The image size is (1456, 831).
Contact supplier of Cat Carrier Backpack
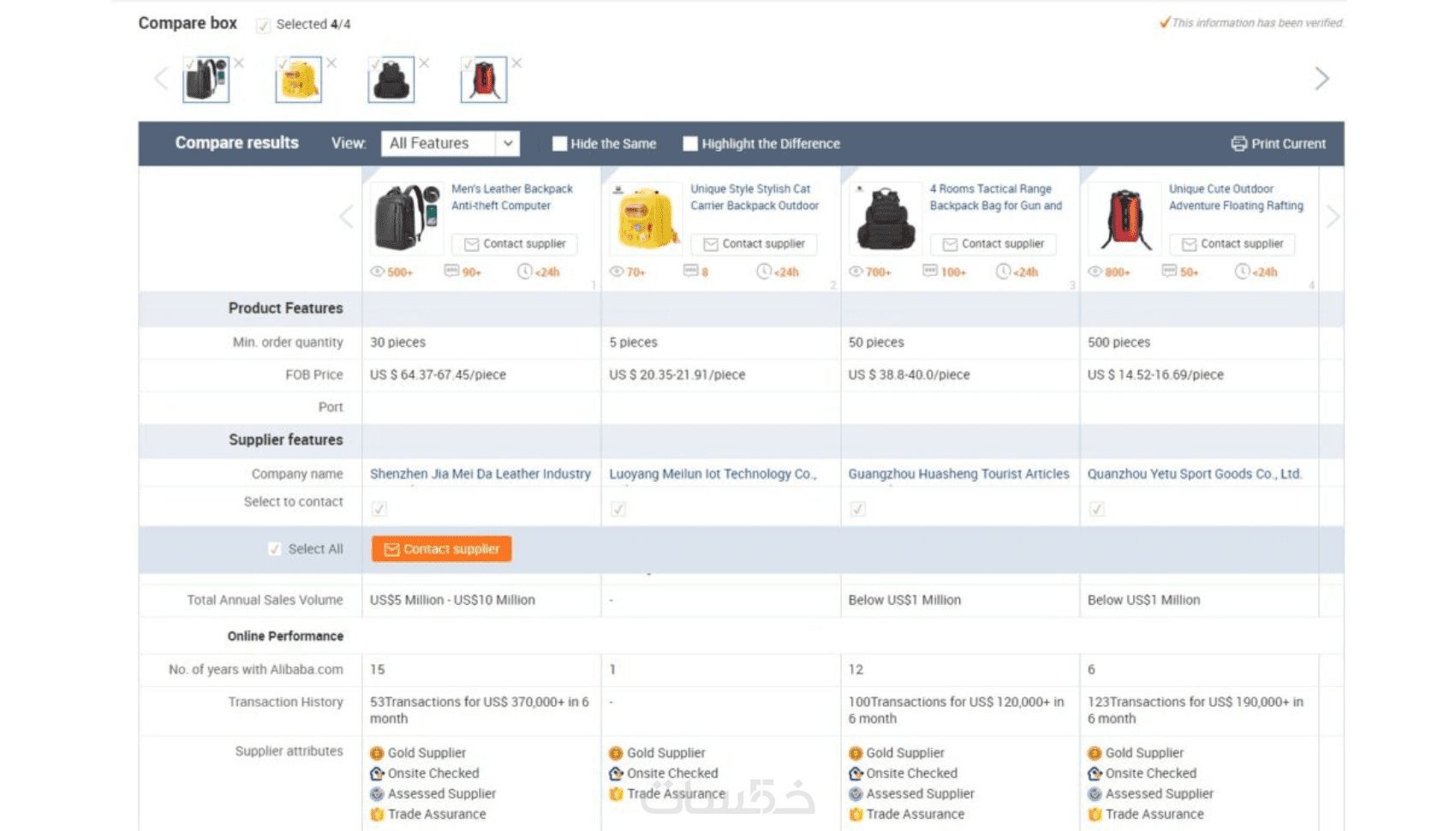754,244
